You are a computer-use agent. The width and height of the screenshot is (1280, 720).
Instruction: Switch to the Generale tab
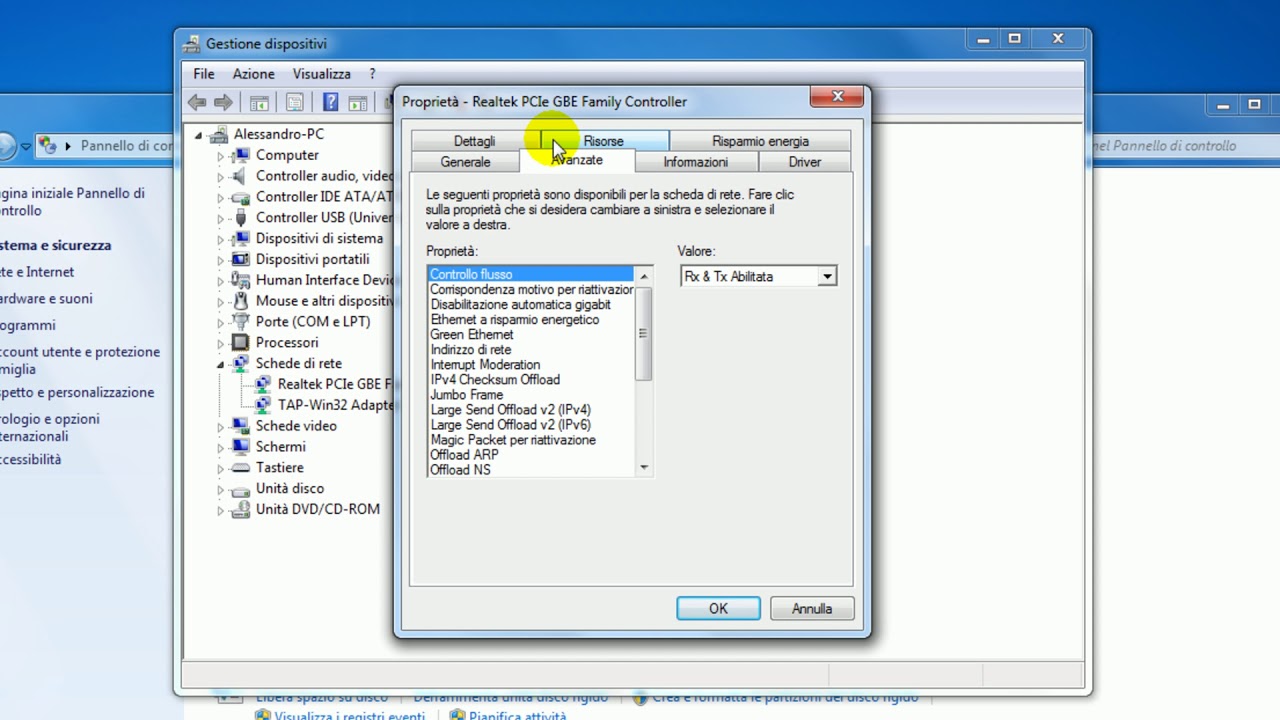[466, 162]
